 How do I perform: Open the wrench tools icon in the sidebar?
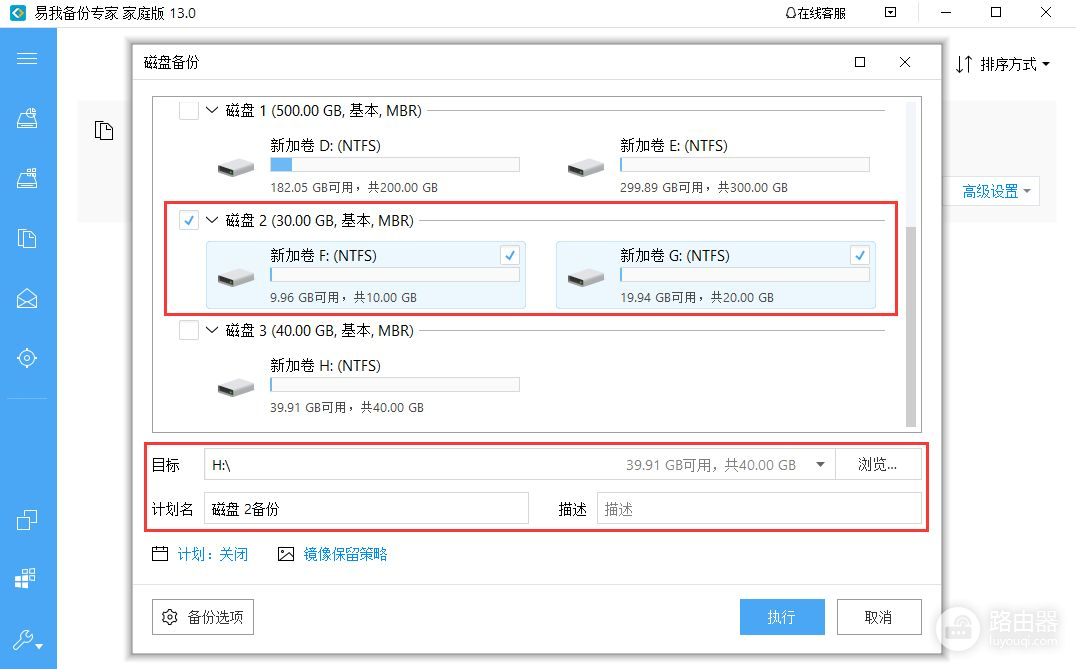[27, 640]
